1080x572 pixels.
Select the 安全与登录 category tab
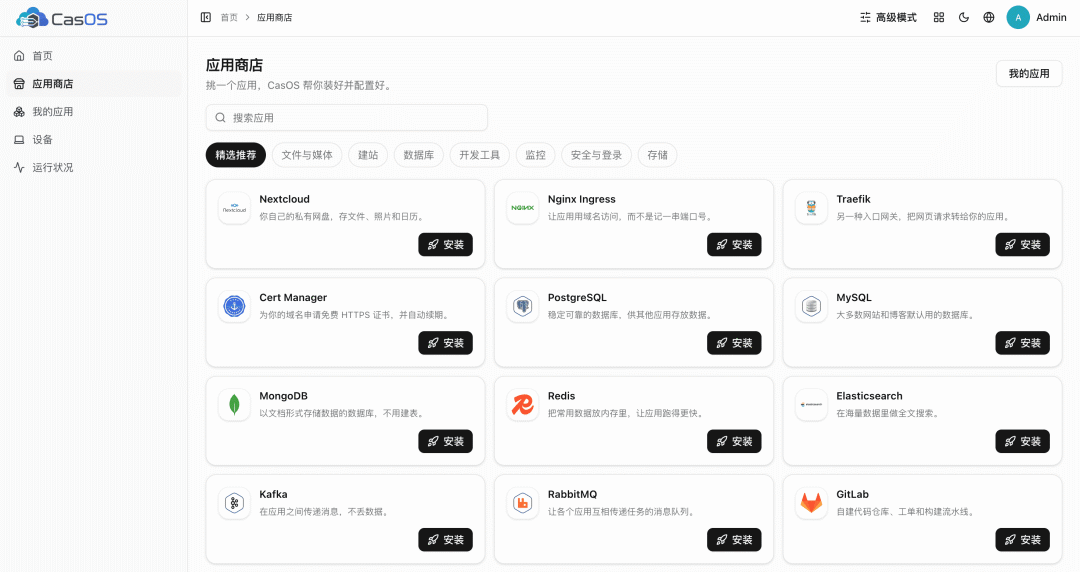click(x=596, y=155)
